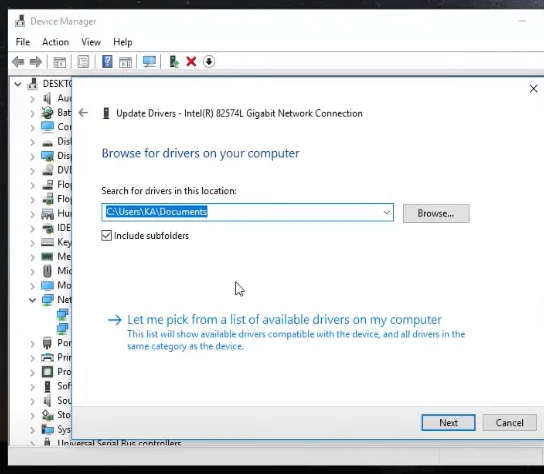
Task: Open the Help question mark toolbar icon
Action: [107, 62]
